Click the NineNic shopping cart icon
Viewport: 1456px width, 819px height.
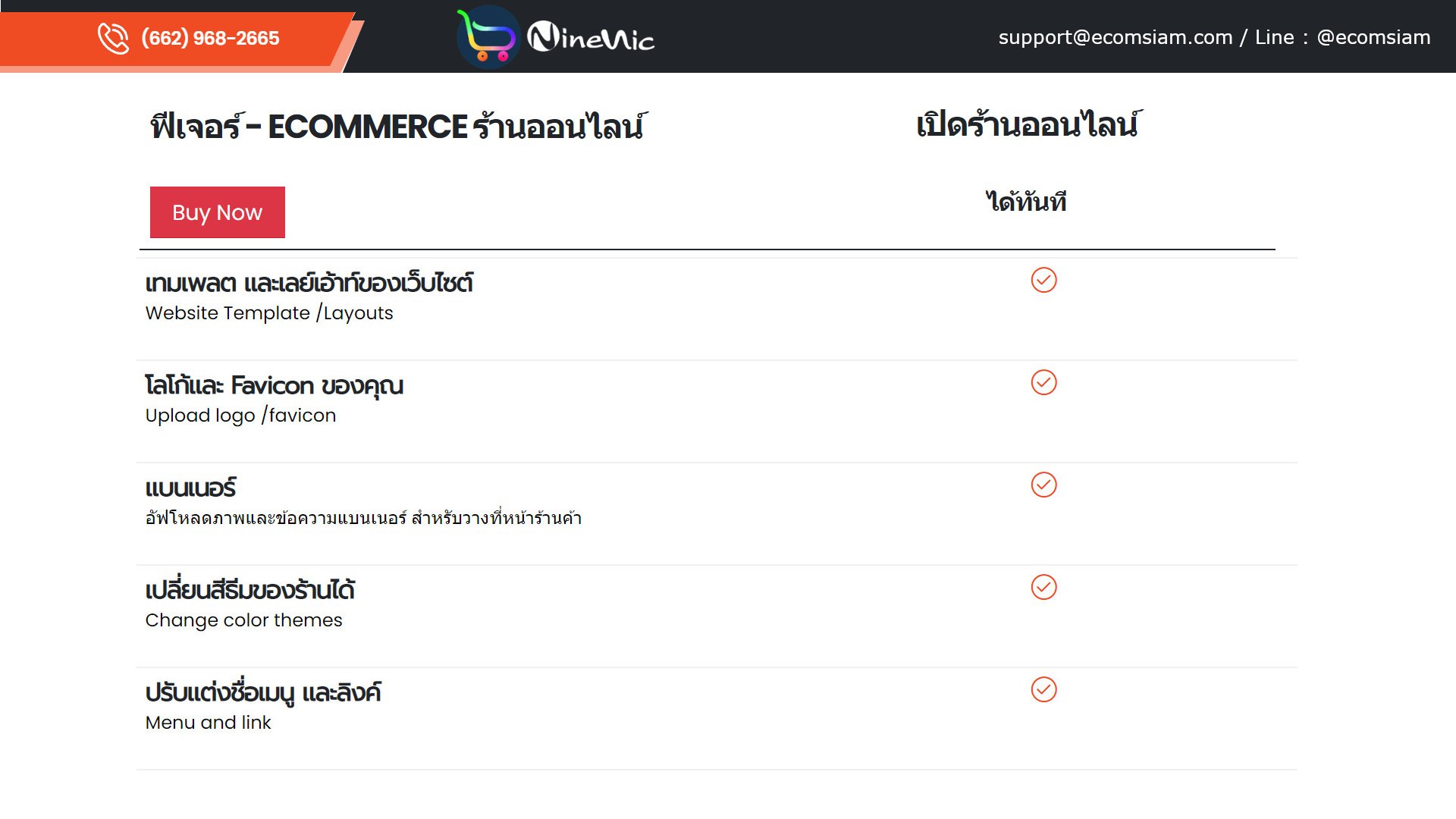click(x=485, y=37)
